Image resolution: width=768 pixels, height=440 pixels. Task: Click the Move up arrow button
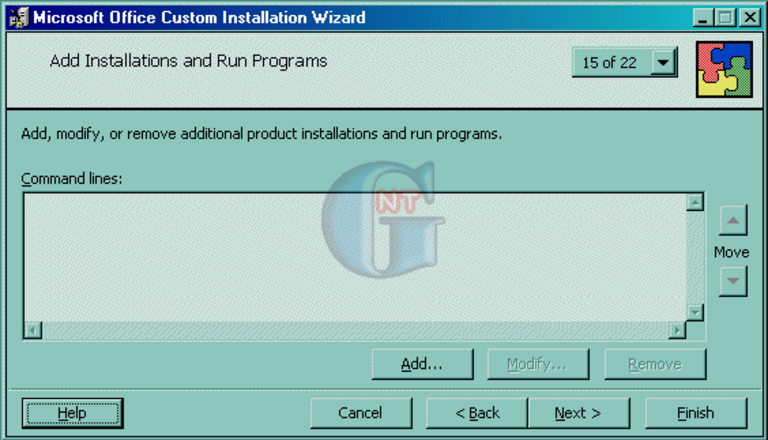(733, 220)
